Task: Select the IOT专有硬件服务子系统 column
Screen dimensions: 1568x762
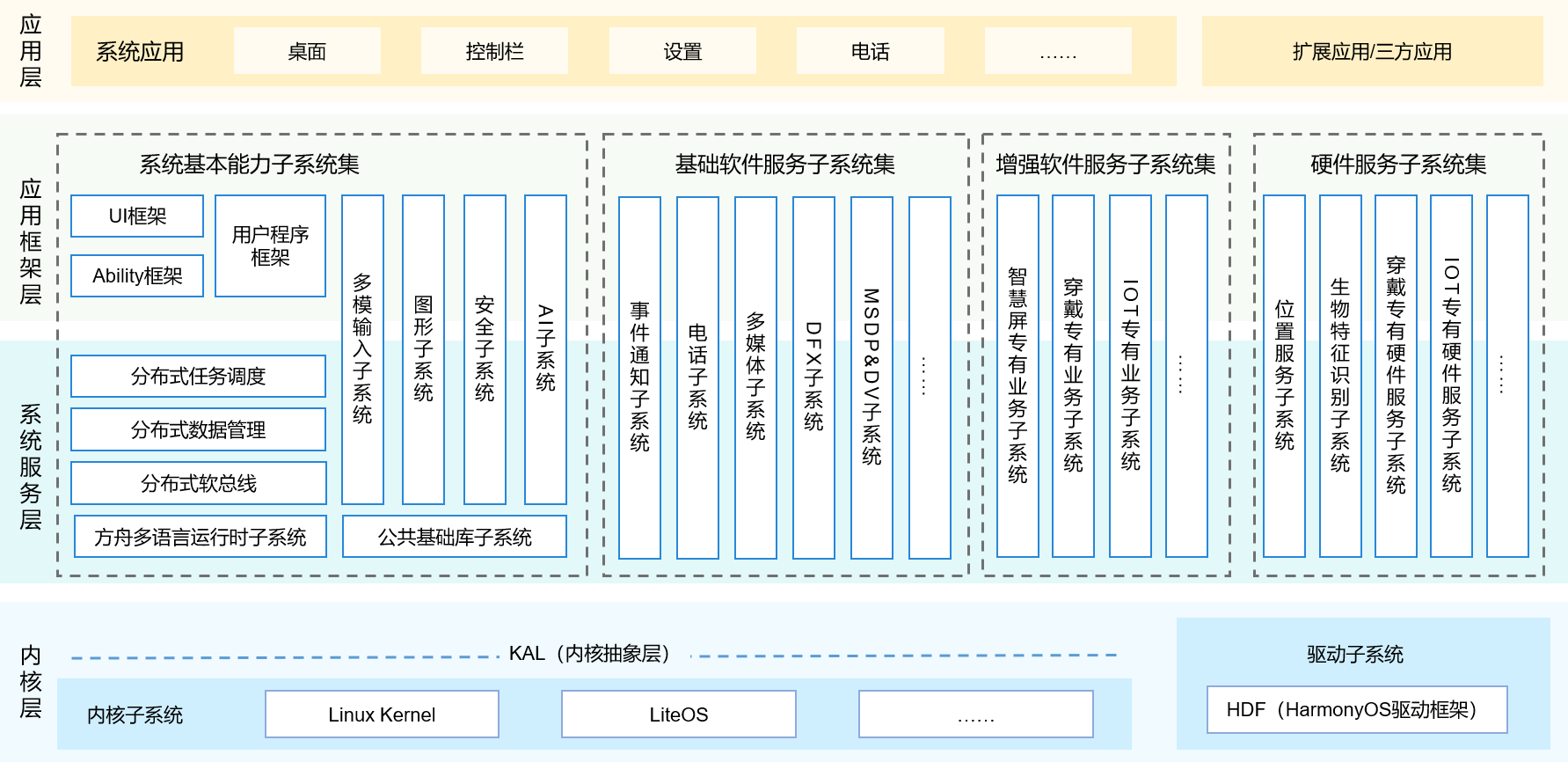Action: (1451, 376)
